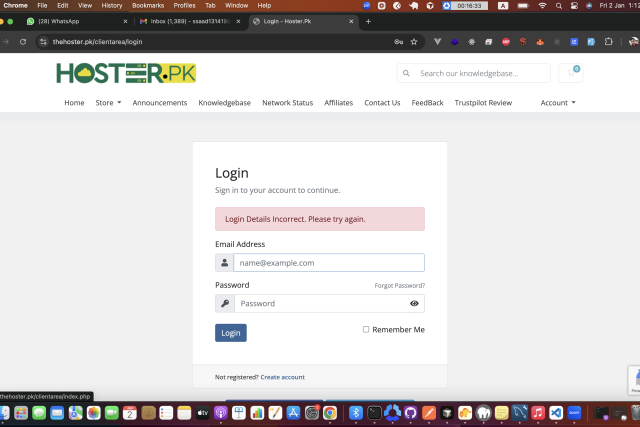The image size is (640, 427).
Task: Toggle password visibility eye icon
Action: pos(414,303)
